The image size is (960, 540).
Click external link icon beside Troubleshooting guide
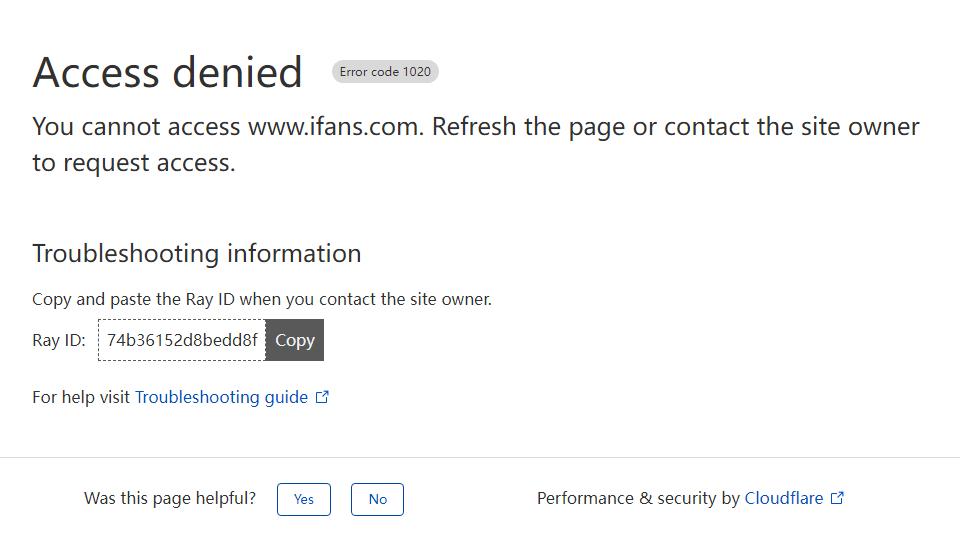[x=322, y=397]
